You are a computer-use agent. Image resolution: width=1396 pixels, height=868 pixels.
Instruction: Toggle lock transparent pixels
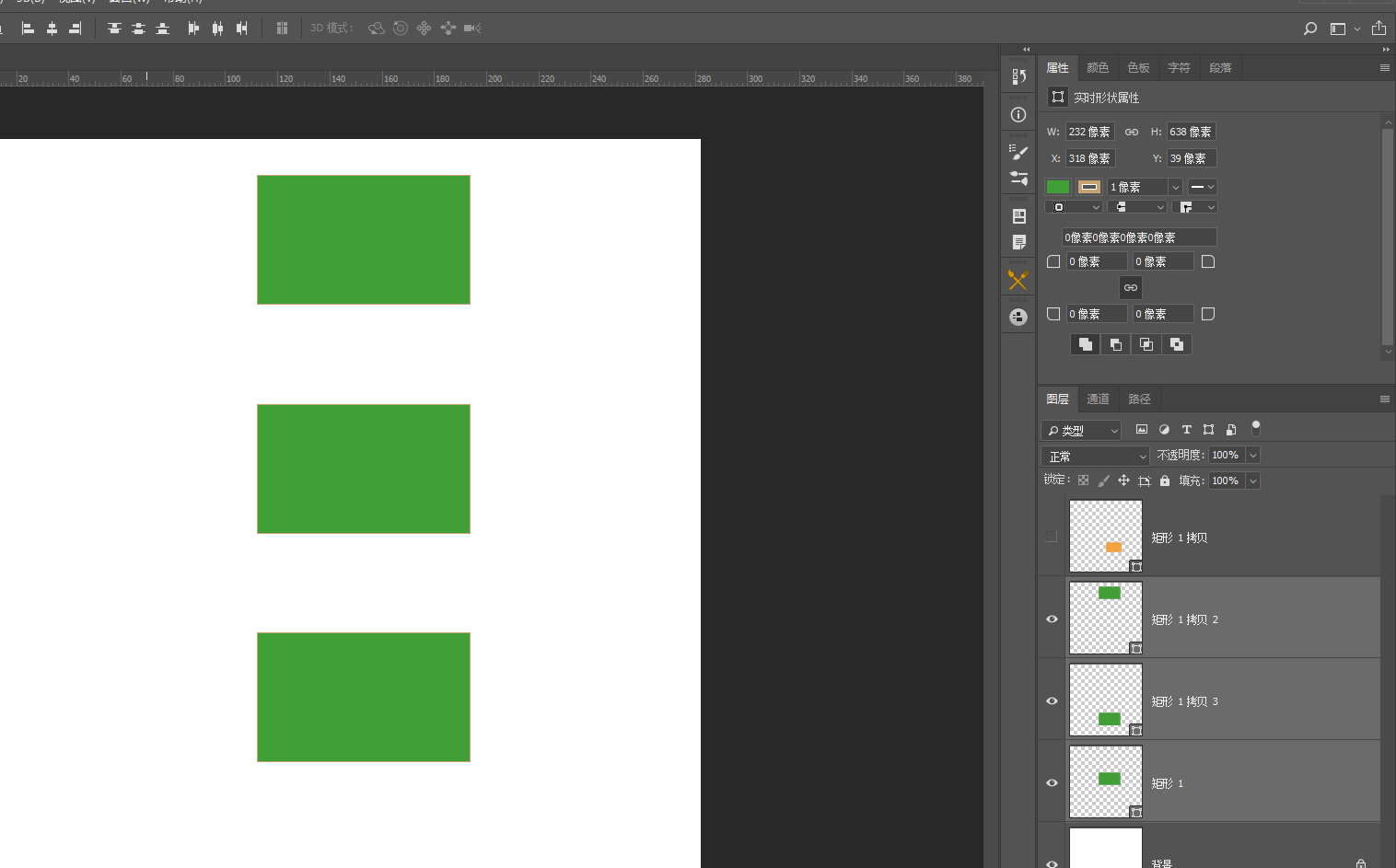tap(1084, 480)
